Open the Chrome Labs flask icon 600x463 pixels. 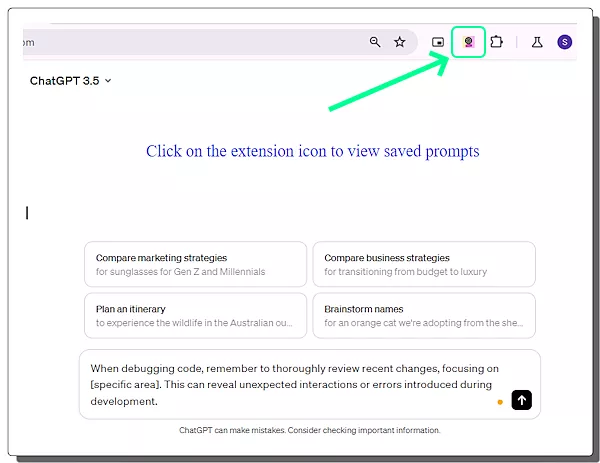537,42
